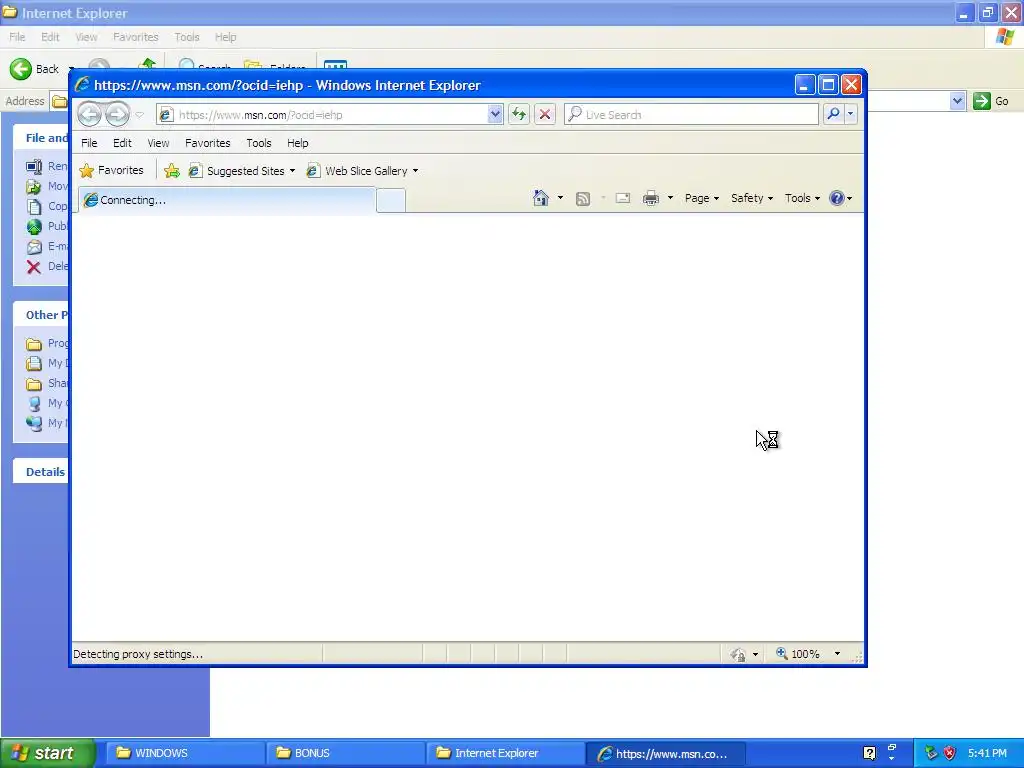This screenshot has width=1024, height=768.
Task: Click the taskbar clock 5:41 PM
Action: tap(987, 753)
